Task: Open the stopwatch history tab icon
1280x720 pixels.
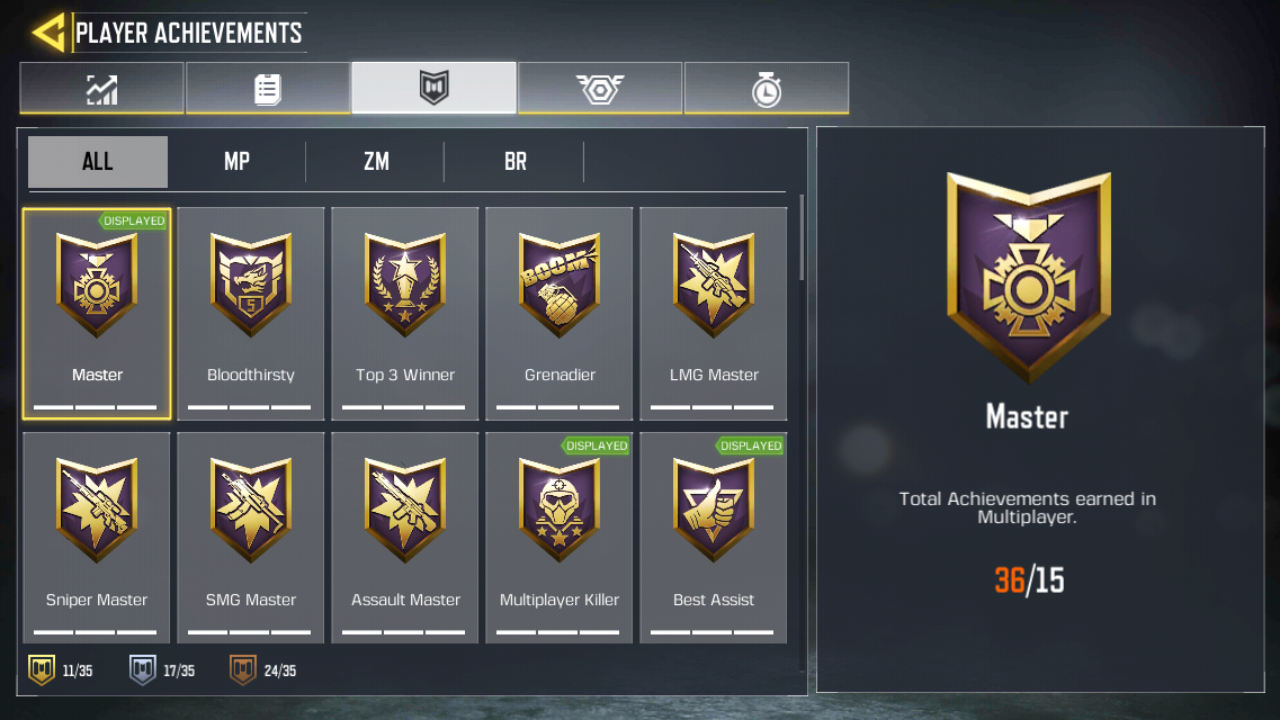Action: point(766,88)
